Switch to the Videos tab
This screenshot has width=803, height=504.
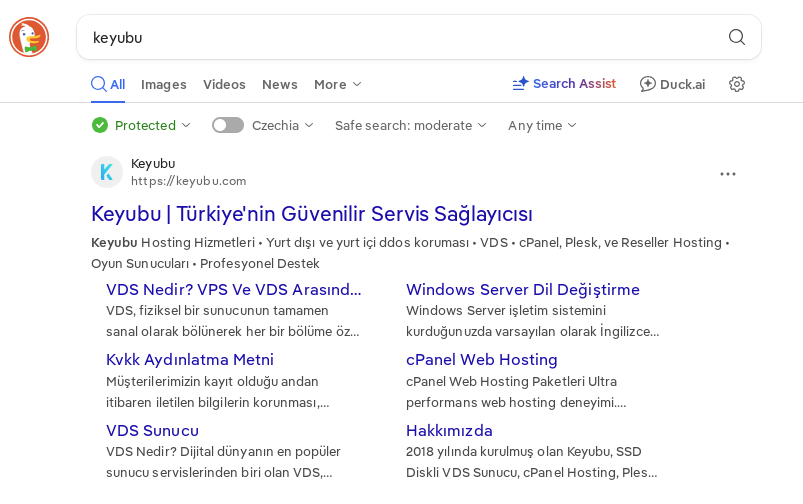click(224, 84)
